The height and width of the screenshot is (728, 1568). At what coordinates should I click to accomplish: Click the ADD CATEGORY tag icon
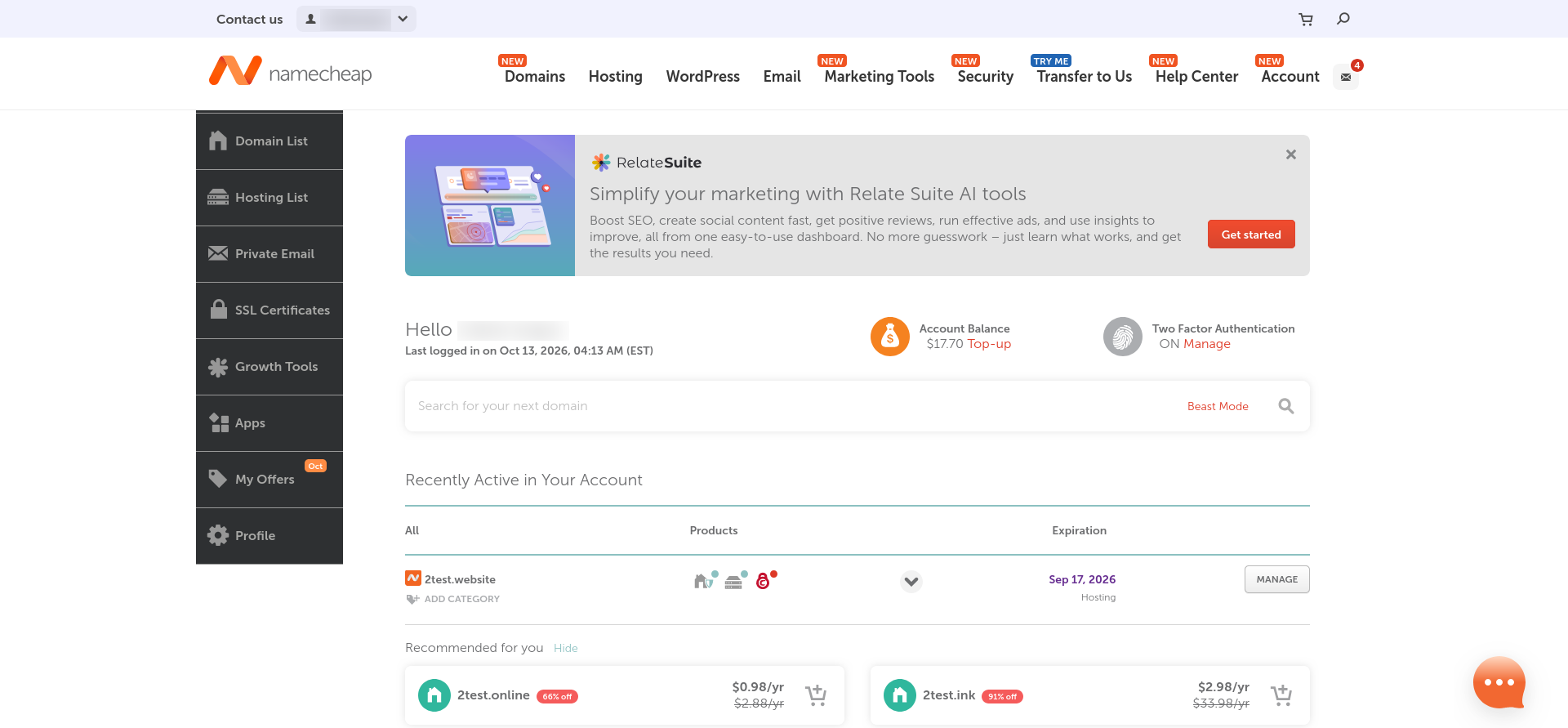[412, 599]
